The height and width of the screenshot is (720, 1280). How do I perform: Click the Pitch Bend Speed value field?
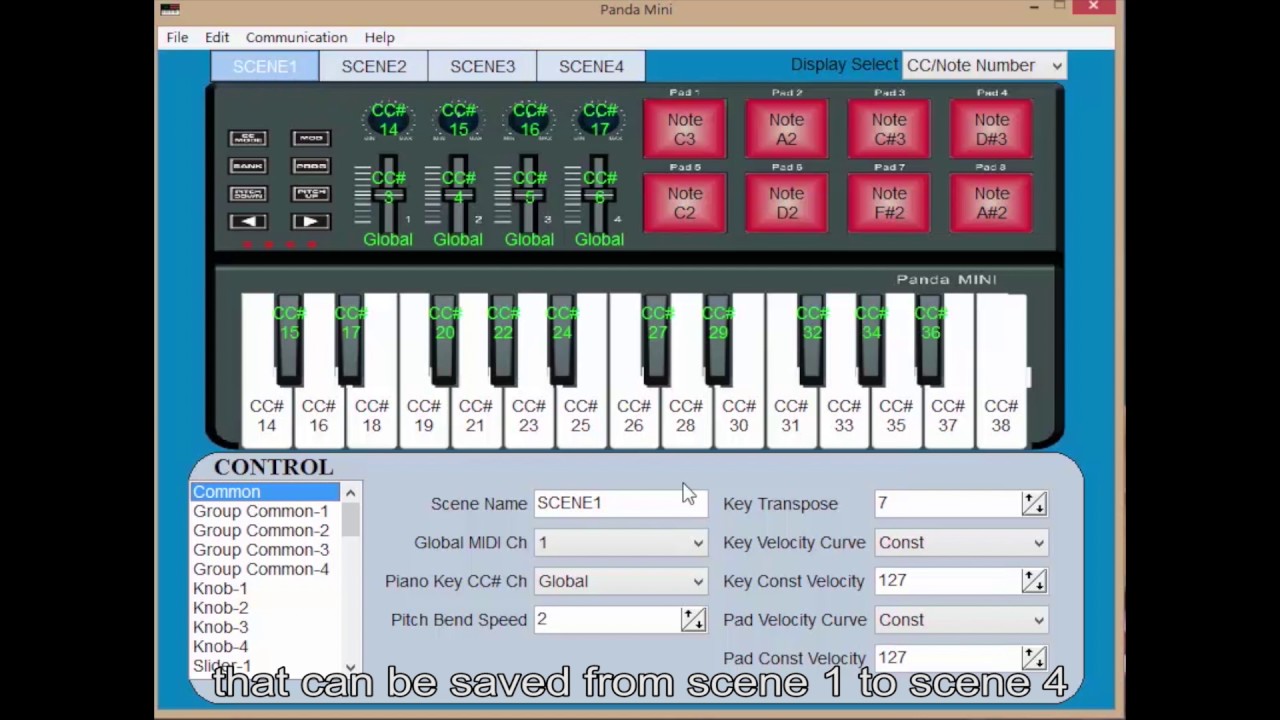point(607,620)
